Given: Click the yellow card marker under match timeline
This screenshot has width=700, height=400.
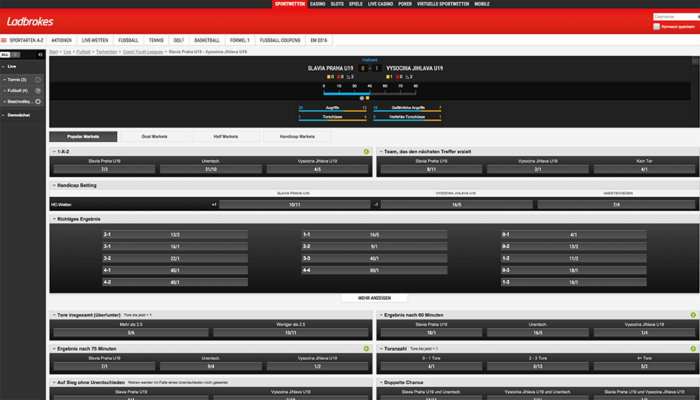Looking at the screenshot, I should (367, 98).
